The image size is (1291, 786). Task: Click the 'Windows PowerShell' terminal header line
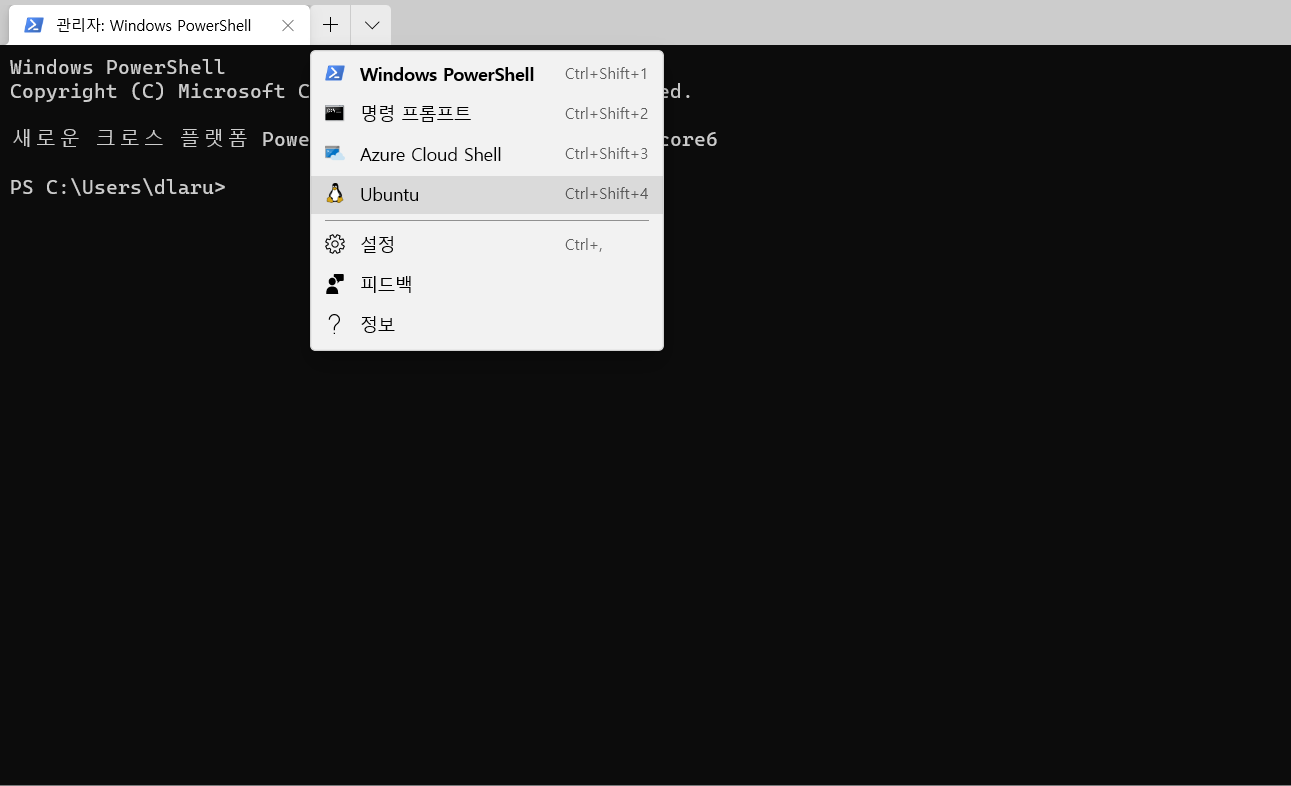[x=118, y=67]
